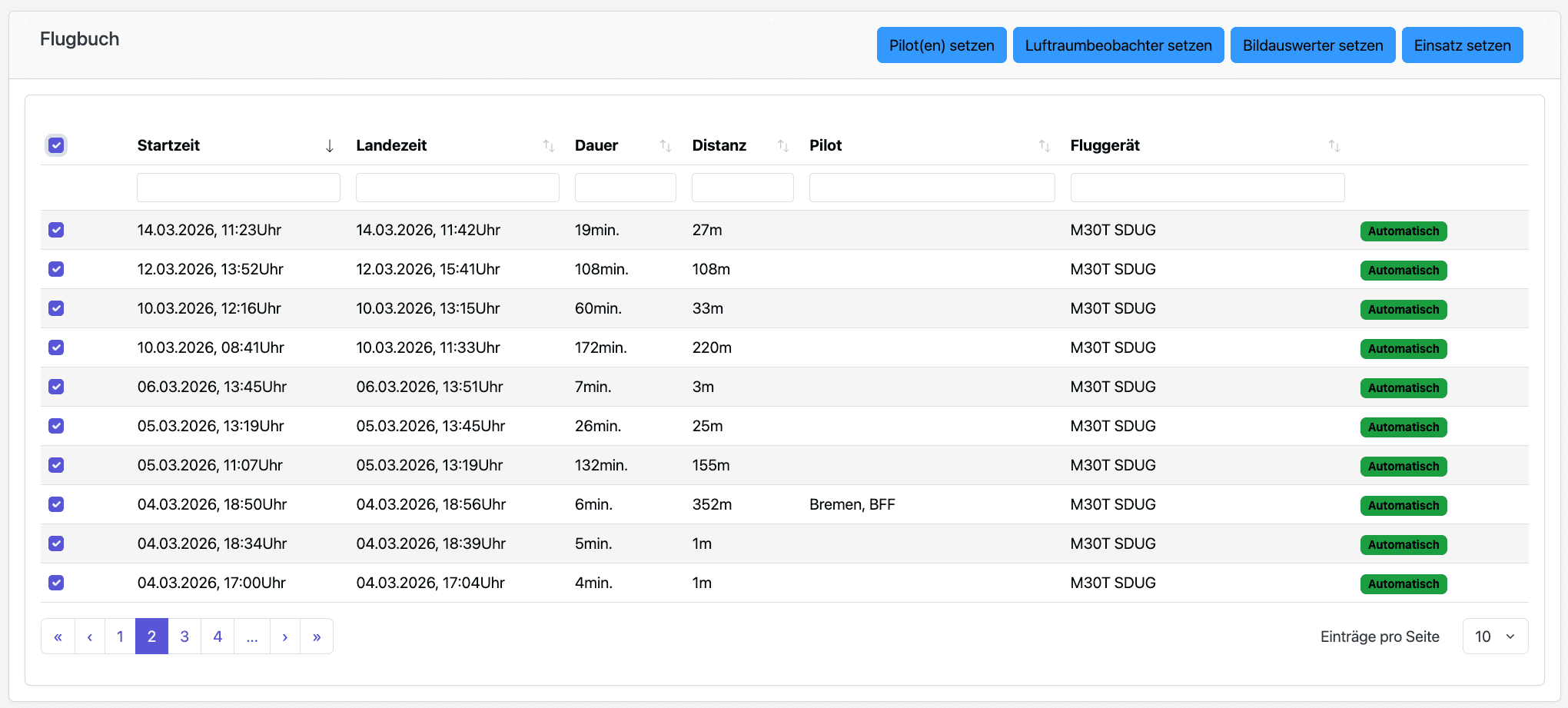Click the Einsatz setzen button

(1462, 45)
